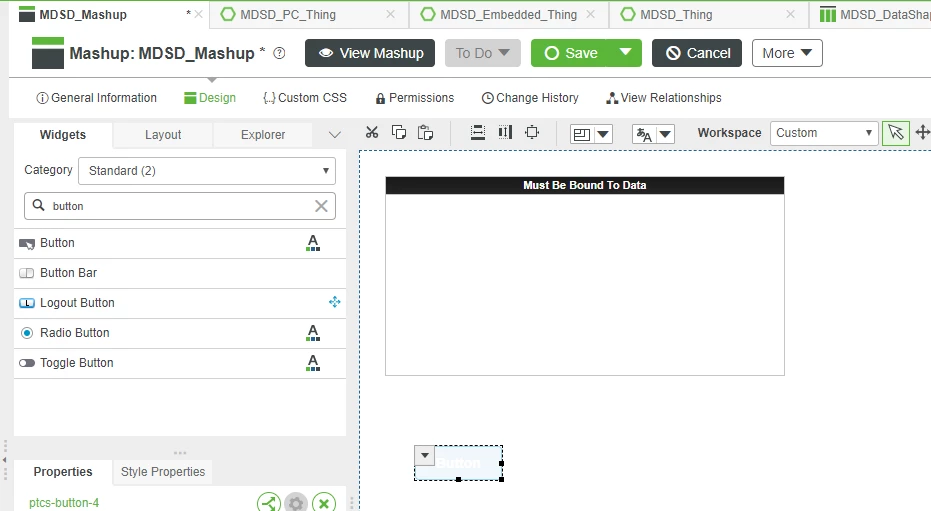Click the Button widget icon in list
Viewport: 931px width, 511px height.
point(27,243)
